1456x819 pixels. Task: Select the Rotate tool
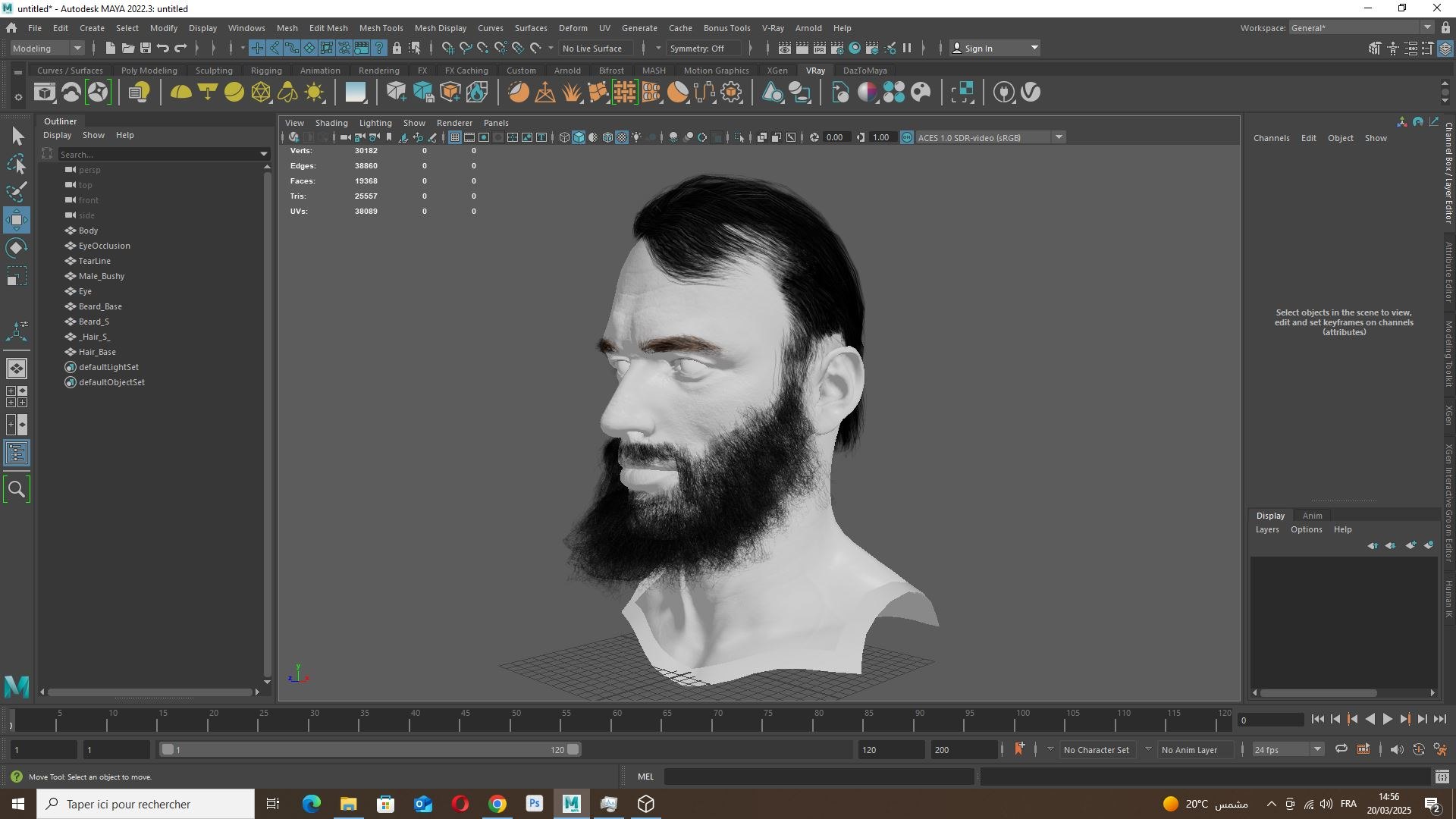pos(17,248)
